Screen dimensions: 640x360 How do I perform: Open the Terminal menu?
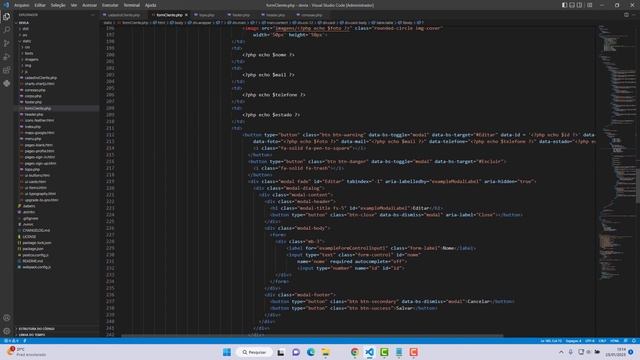(x=131, y=5)
